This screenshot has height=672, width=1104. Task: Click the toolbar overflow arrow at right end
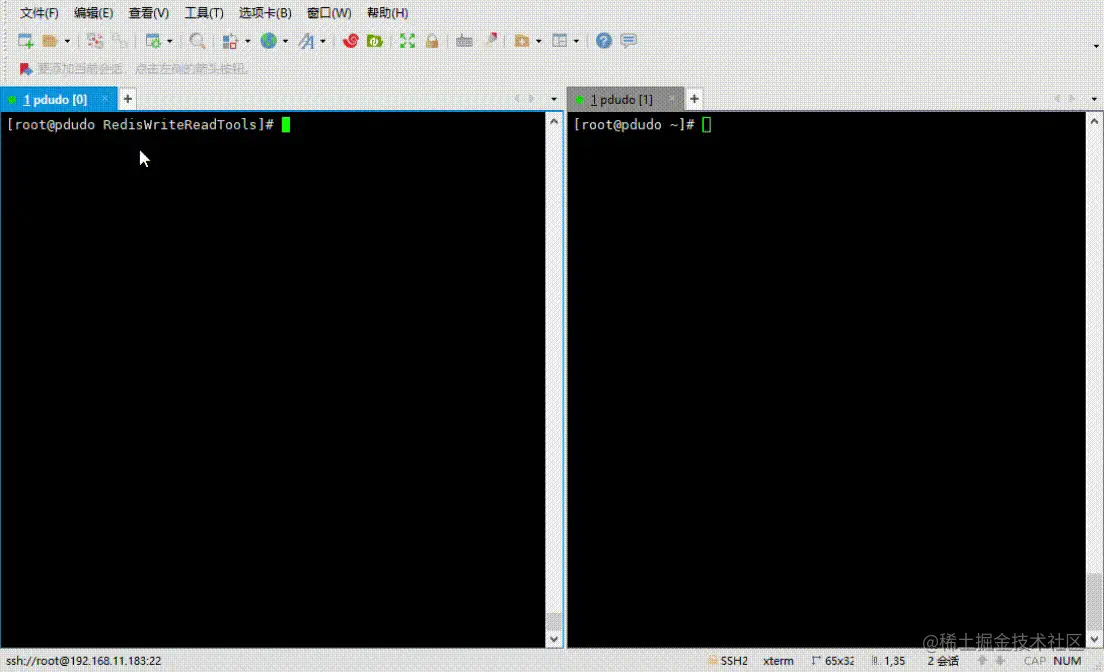[1096, 46]
